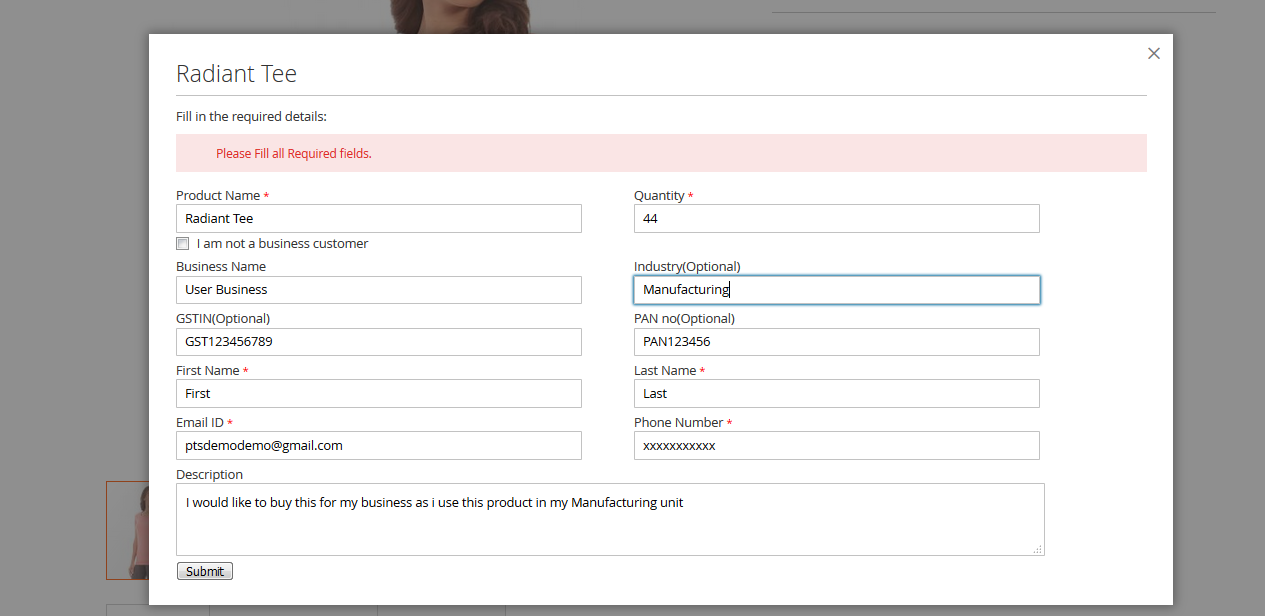Click the "Radiant Tee" dialog title
The height and width of the screenshot is (616, 1265).
tap(236, 74)
